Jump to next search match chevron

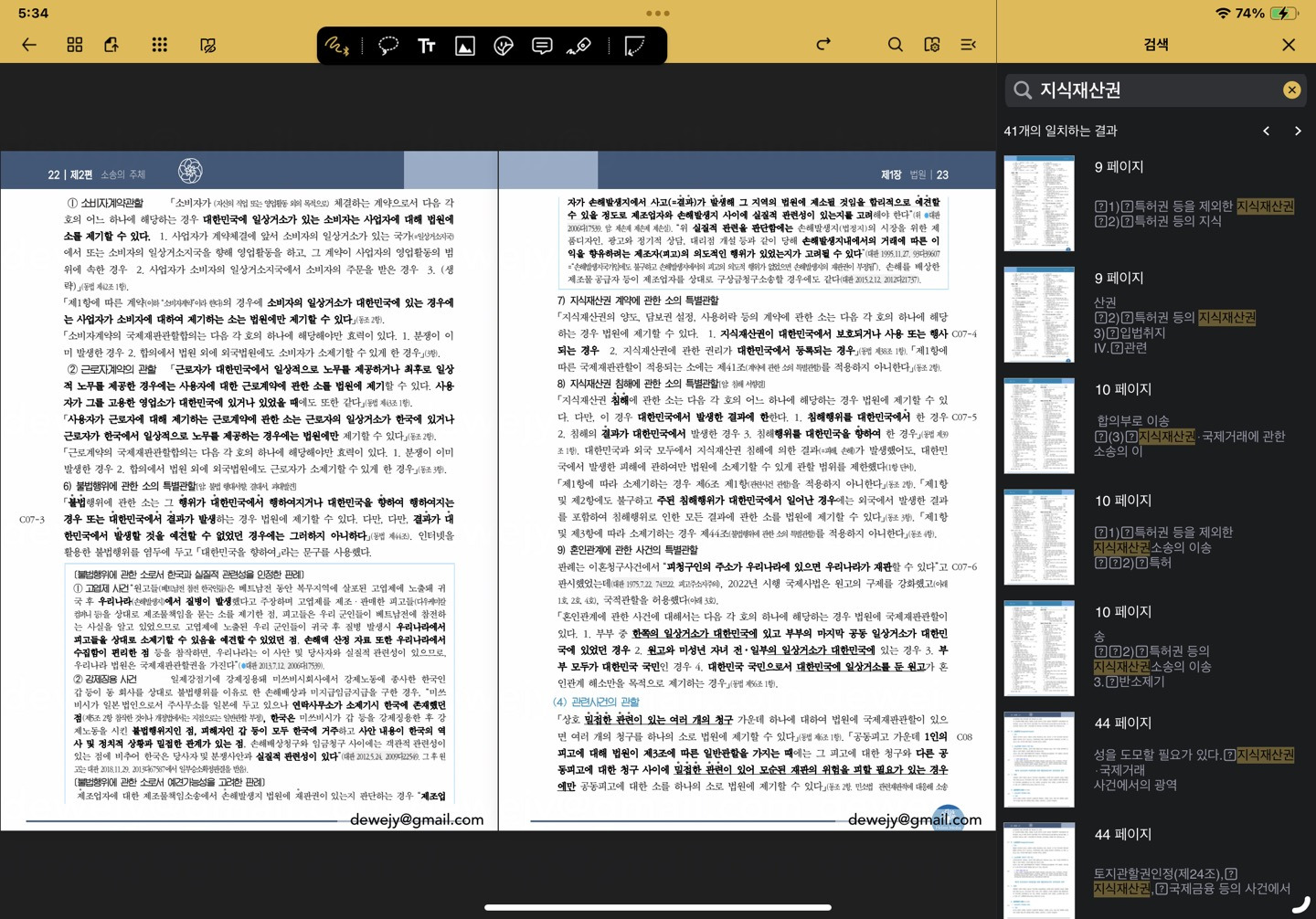pyautogui.click(x=1298, y=132)
